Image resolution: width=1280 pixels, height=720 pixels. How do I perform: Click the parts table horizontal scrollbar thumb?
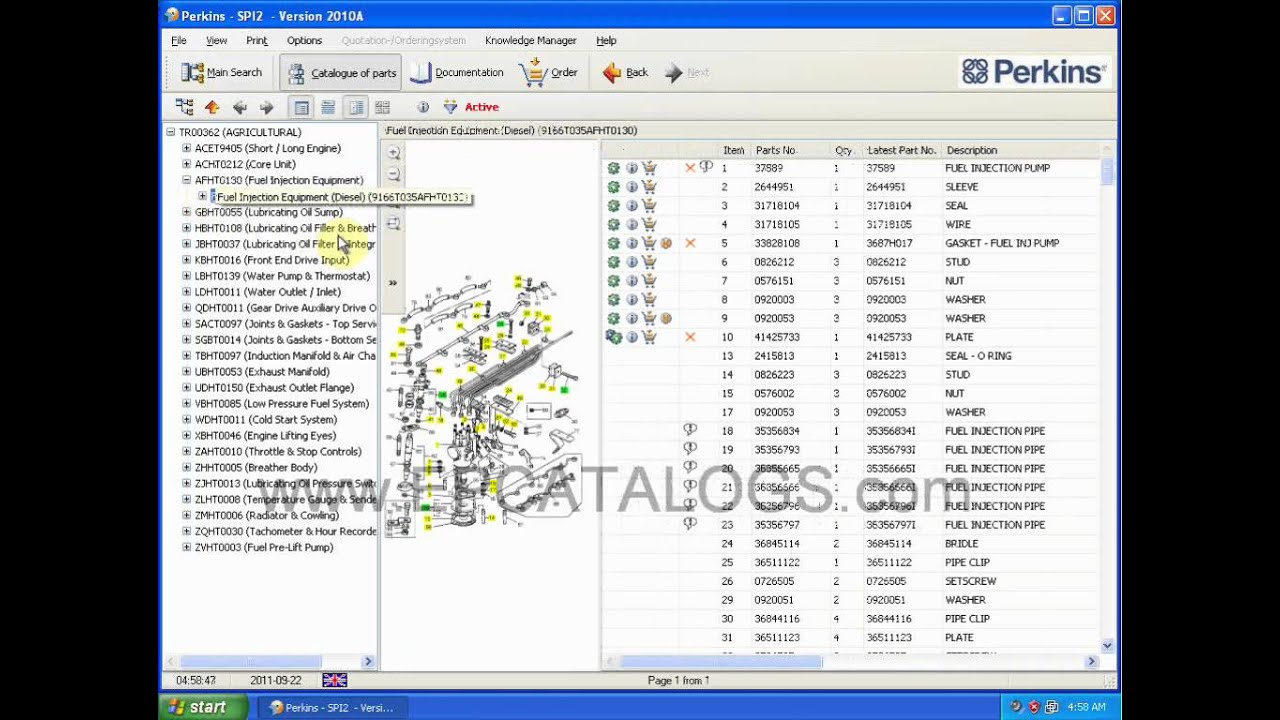point(721,662)
